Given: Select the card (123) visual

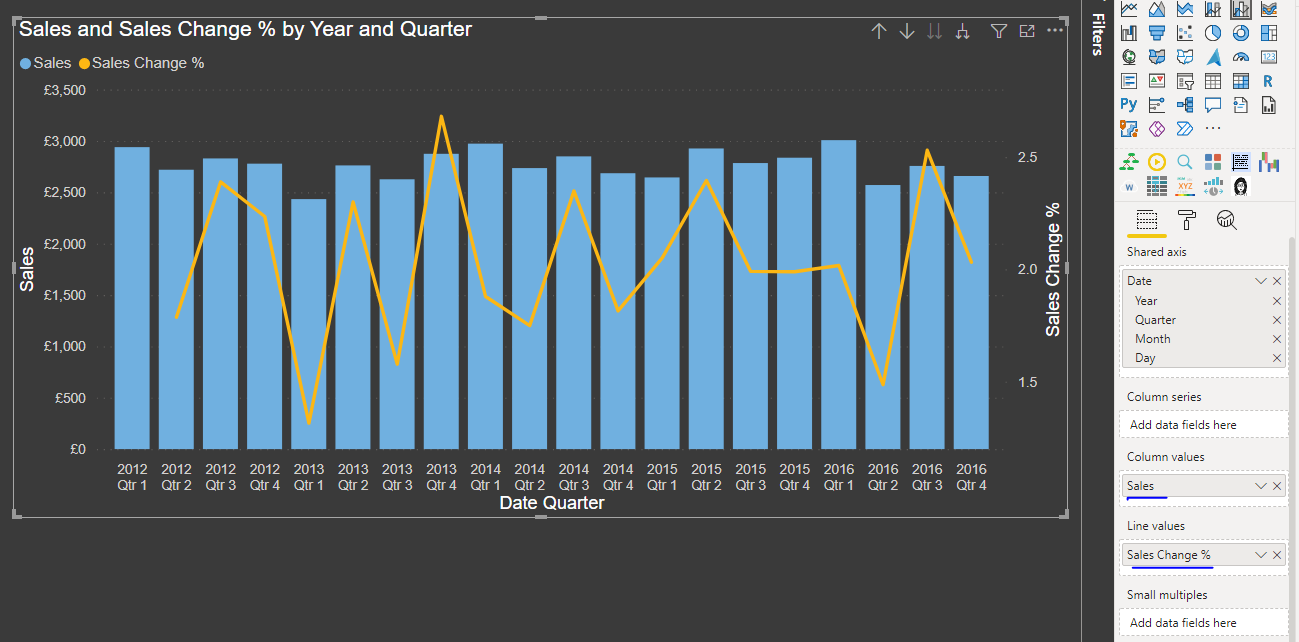Looking at the screenshot, I should 1269,57.
